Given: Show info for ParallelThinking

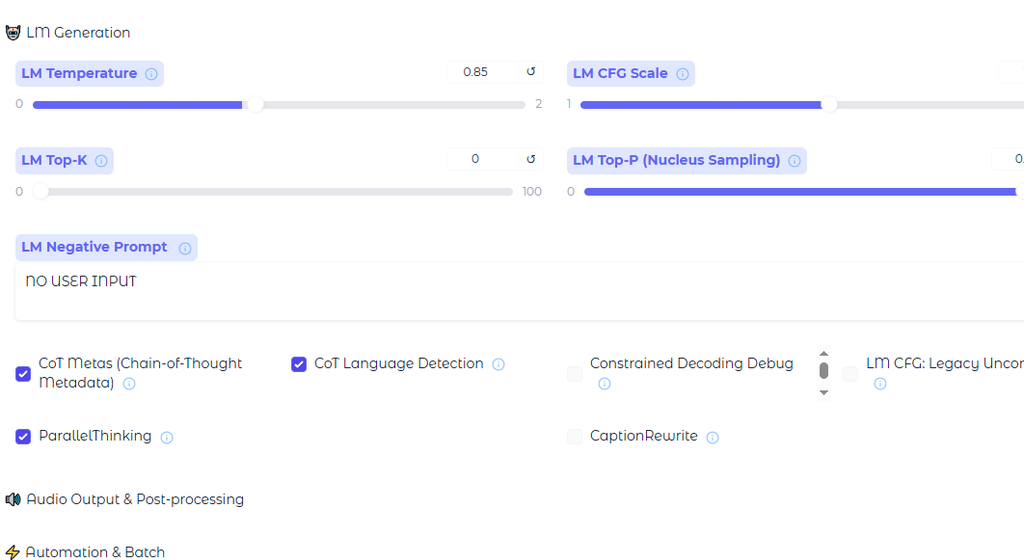Looking at the screenshot, I should [167, 437].
